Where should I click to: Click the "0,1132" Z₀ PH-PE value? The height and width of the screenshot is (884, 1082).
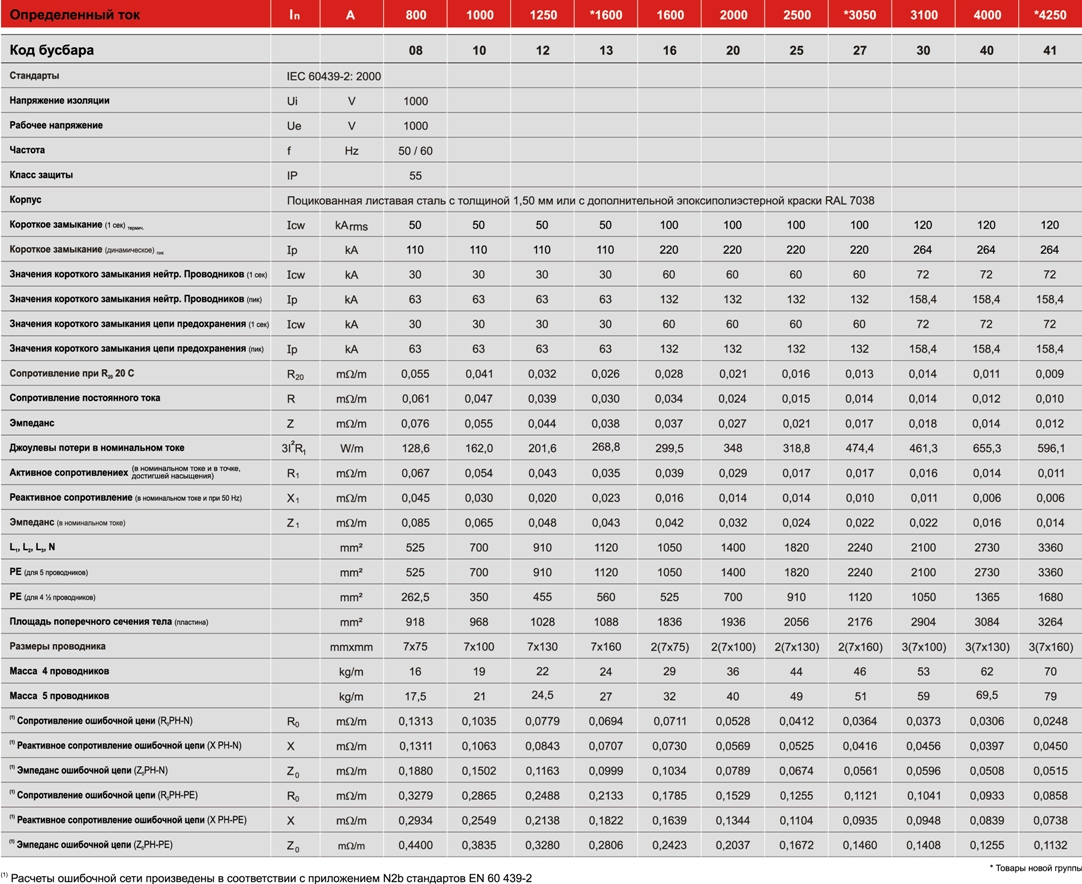click(1050, 845)
